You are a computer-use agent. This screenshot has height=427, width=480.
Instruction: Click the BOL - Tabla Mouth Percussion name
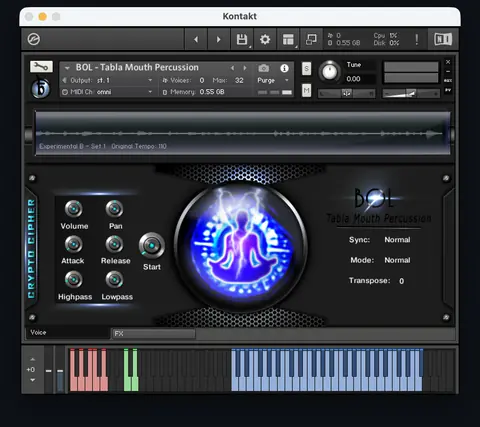pos(137,67)
